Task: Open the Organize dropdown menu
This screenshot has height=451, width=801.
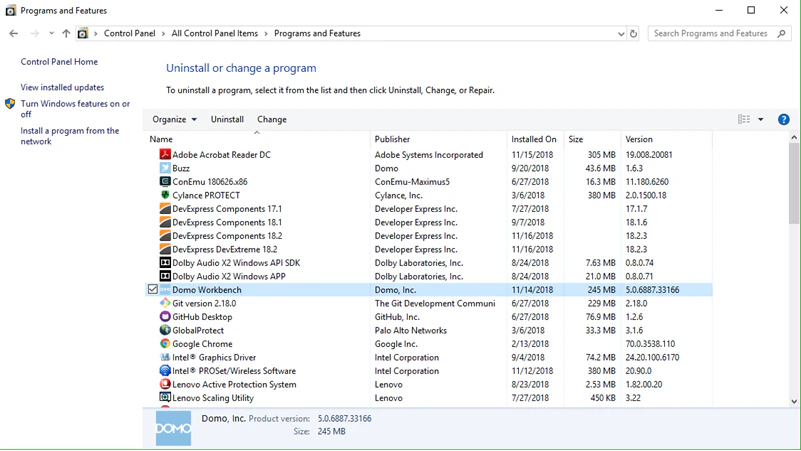Action: [174, 120]
